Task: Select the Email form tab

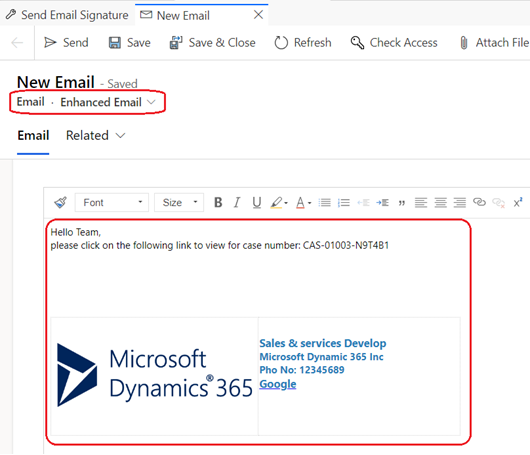Action: [x=33, y=136]
